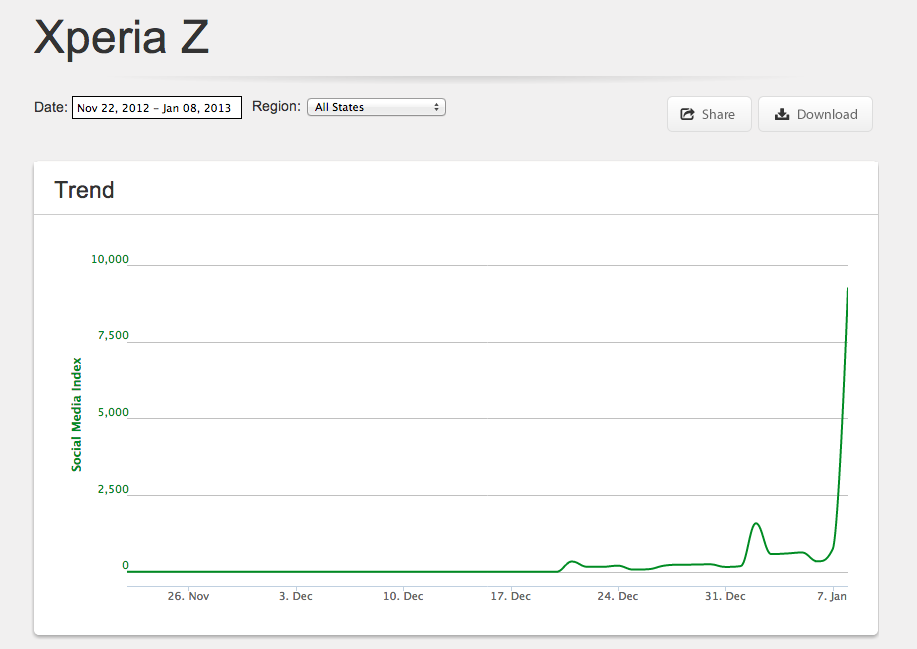Screen dimensions: 917x649
Task: Click the 26. Nov axis label
Action: (x=188, y=596)
